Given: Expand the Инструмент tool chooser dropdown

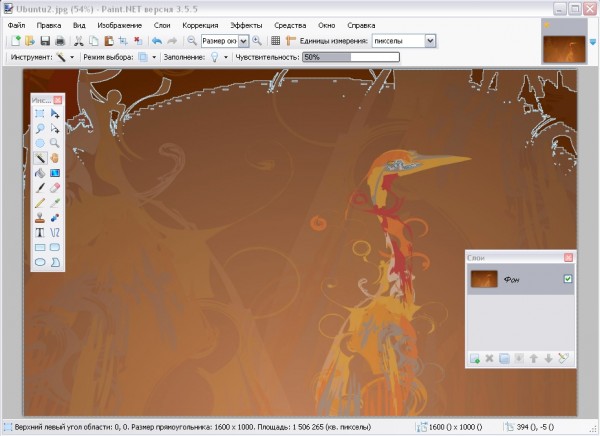Looking at the screenshot, I should 72,57.
